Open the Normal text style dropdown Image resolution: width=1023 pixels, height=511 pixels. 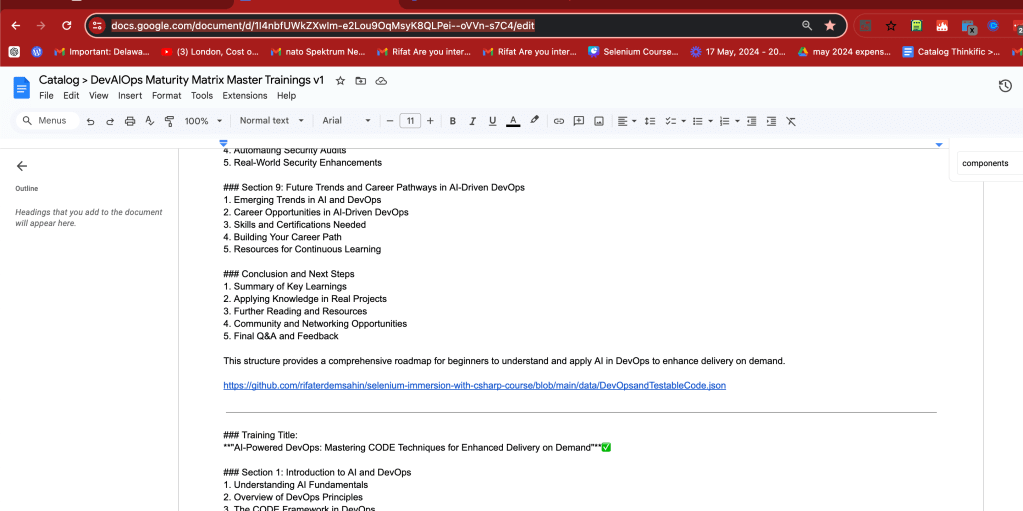(271, 121)
